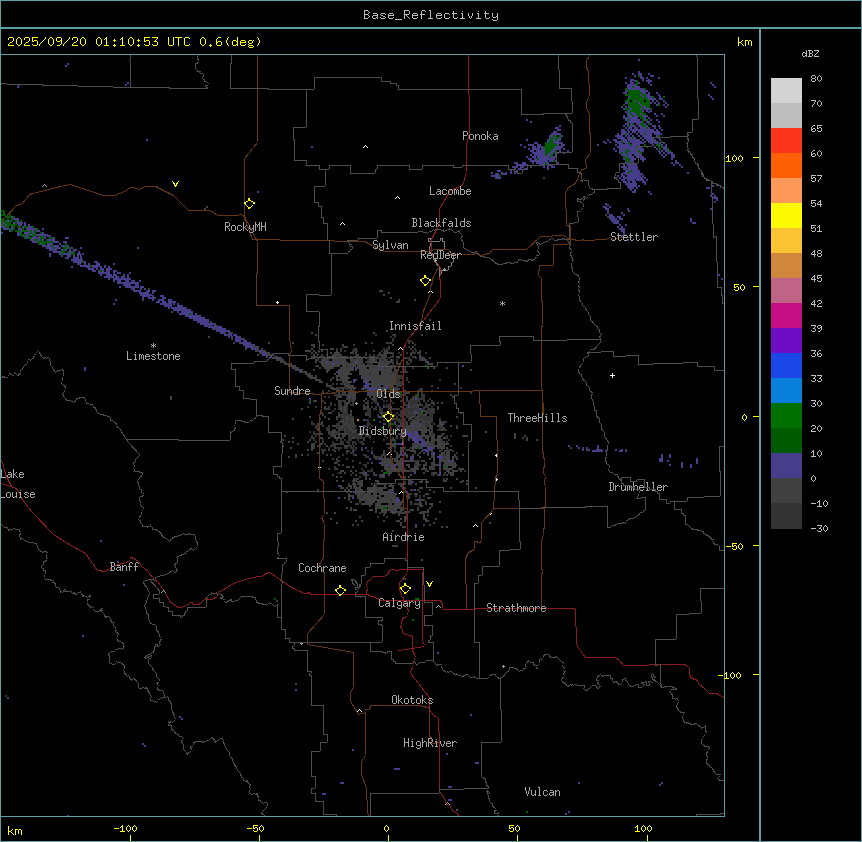Click the asterisk marker above Limestone
Image resolution: width=862 pixels, height=842 pixels.
[x=153, y=345]
